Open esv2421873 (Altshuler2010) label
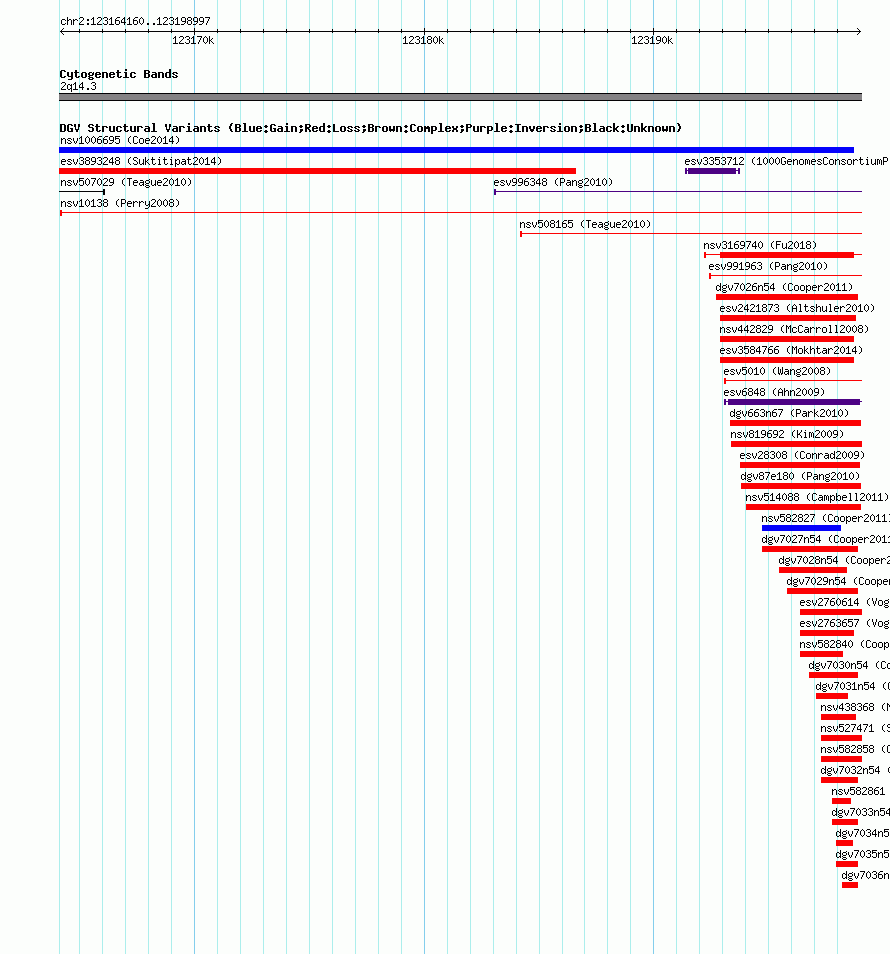Screen dimensions: 890x954 [797, 308]
